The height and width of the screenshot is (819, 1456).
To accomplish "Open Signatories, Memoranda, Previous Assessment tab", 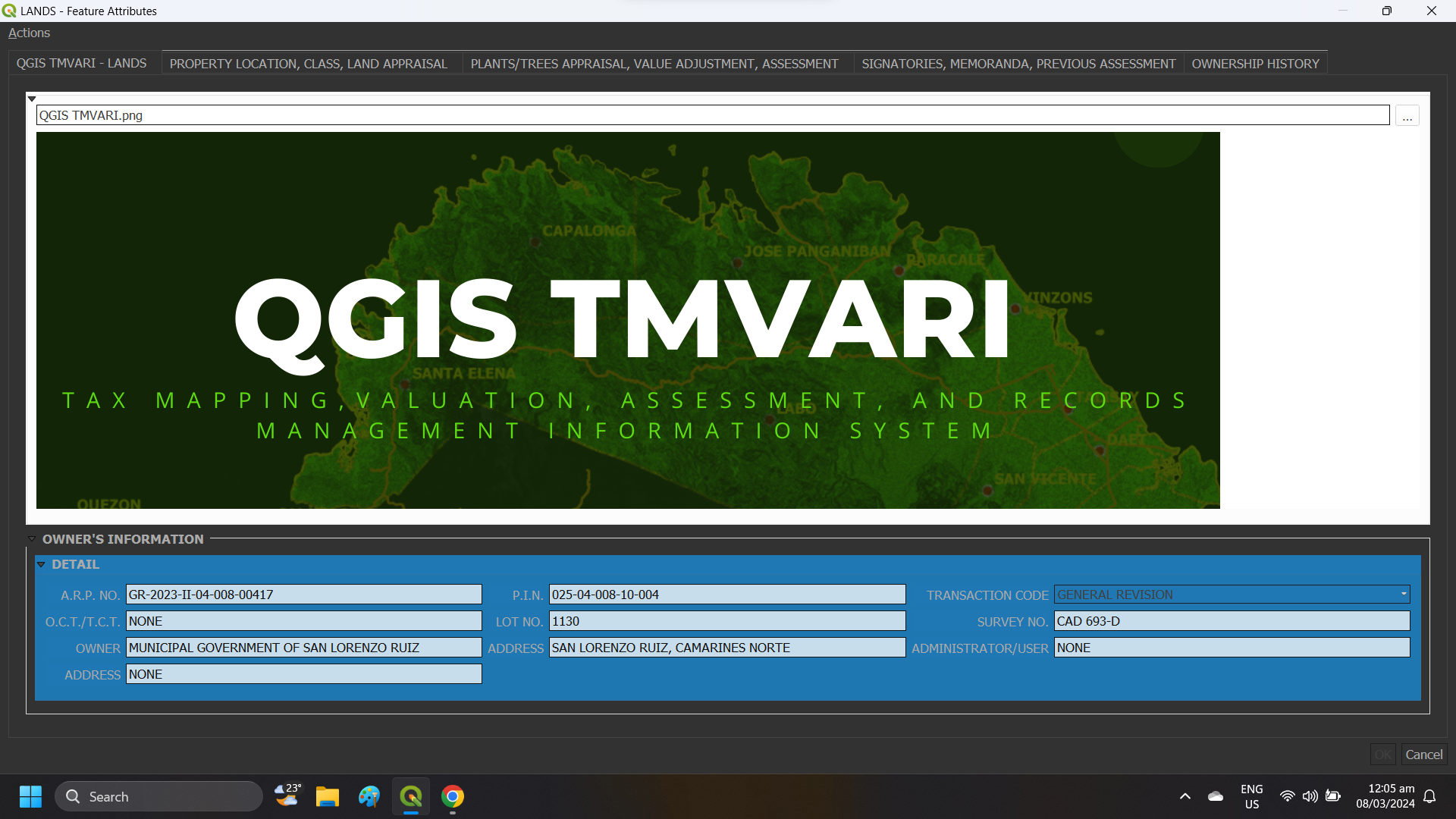I will pyautogui.click(x=1018, y=64).
